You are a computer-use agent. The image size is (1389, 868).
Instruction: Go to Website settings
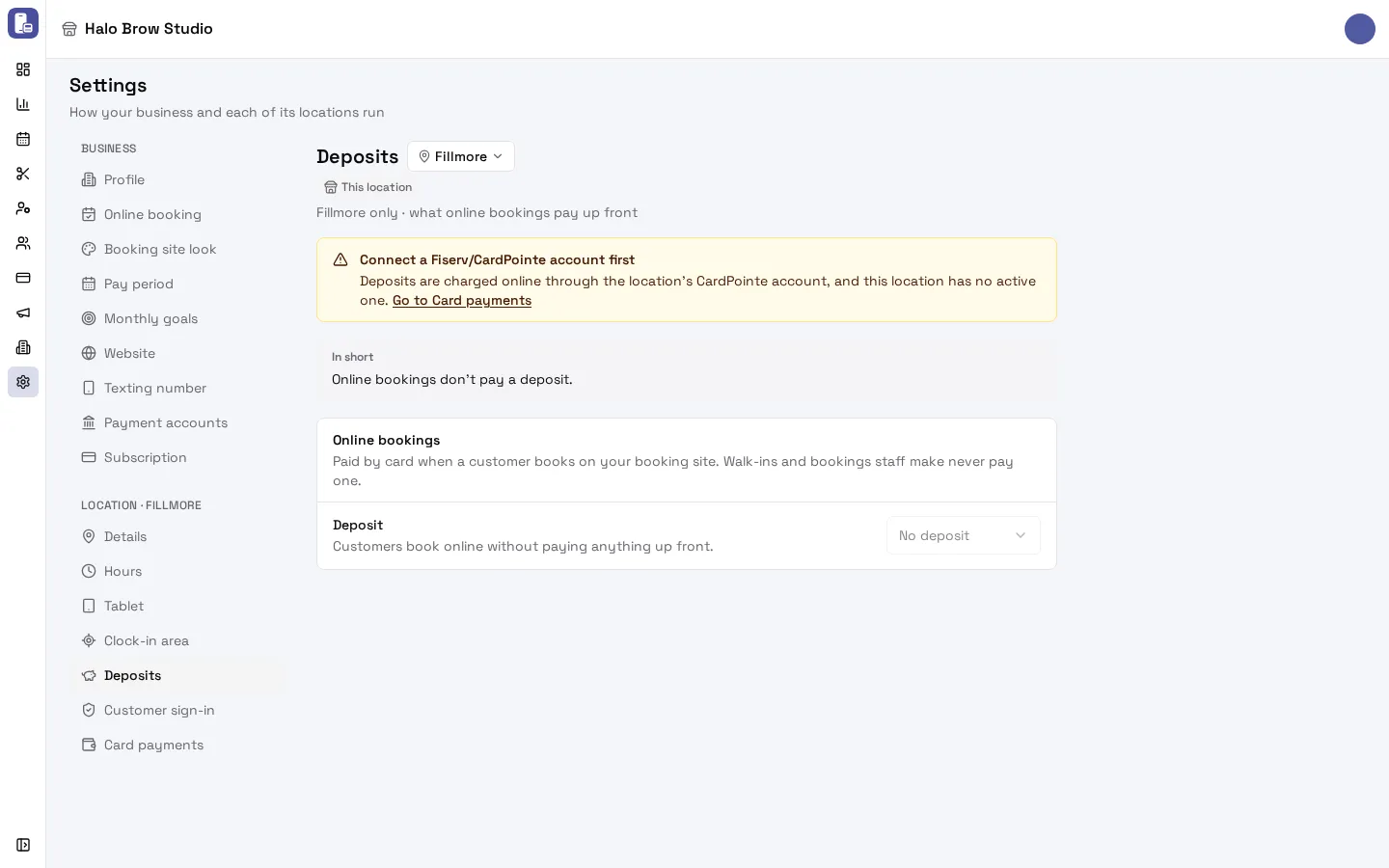[x=177, y=353]
